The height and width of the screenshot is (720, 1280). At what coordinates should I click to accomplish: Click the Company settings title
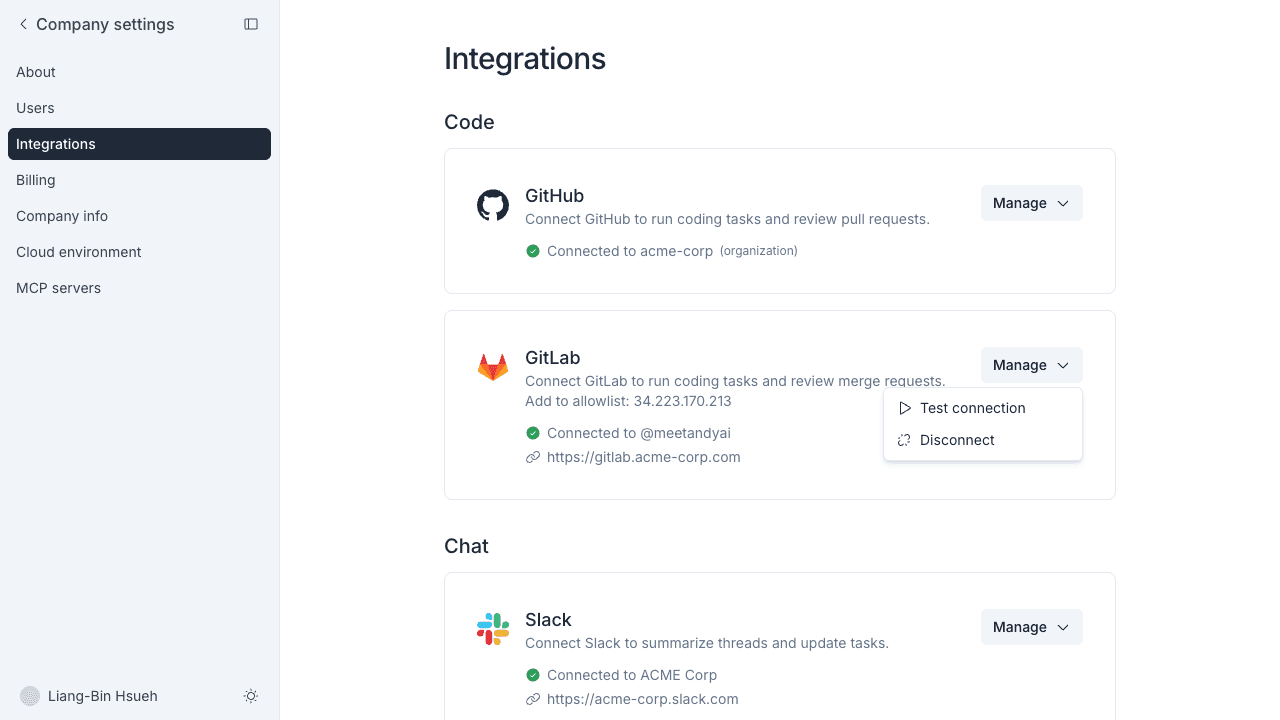click(x=105, y=24)
